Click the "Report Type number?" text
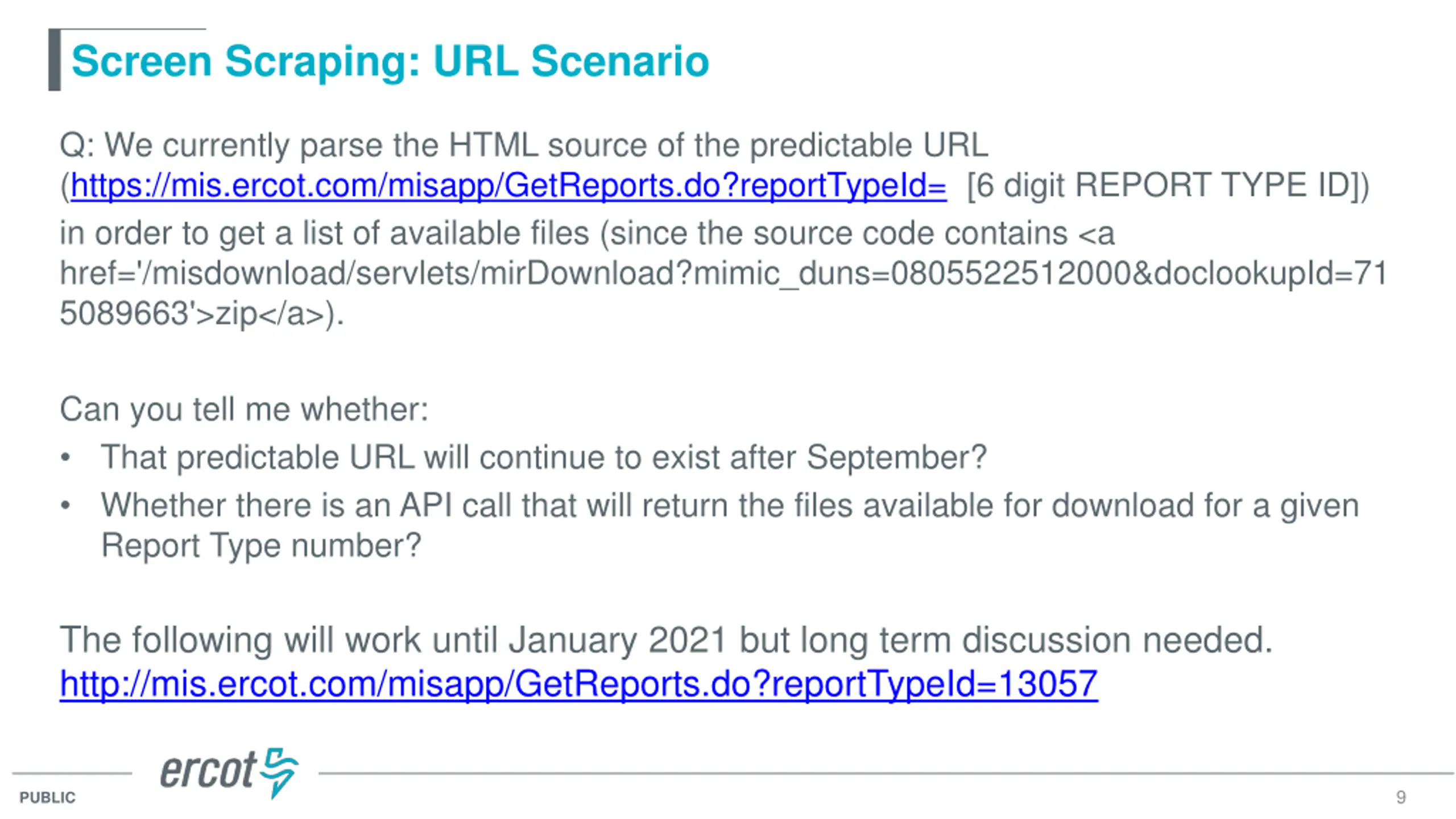The height and width of the screenshot is (819, 1456). 261,545
